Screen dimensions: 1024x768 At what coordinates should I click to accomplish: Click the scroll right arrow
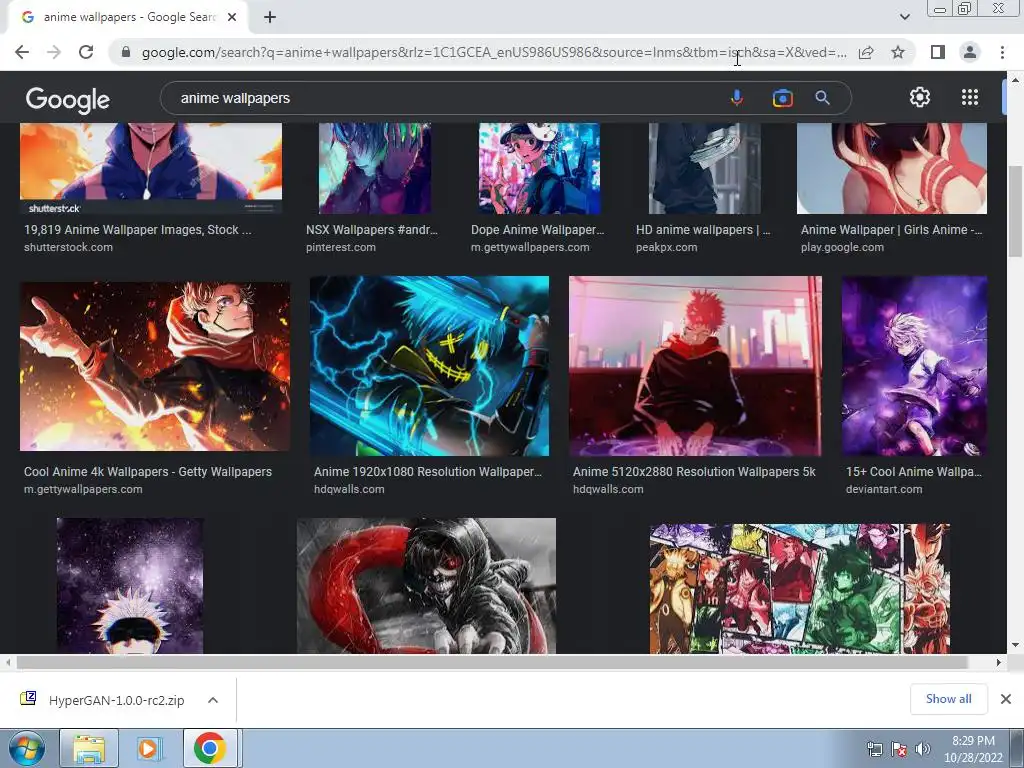click(x=998, y=662)
